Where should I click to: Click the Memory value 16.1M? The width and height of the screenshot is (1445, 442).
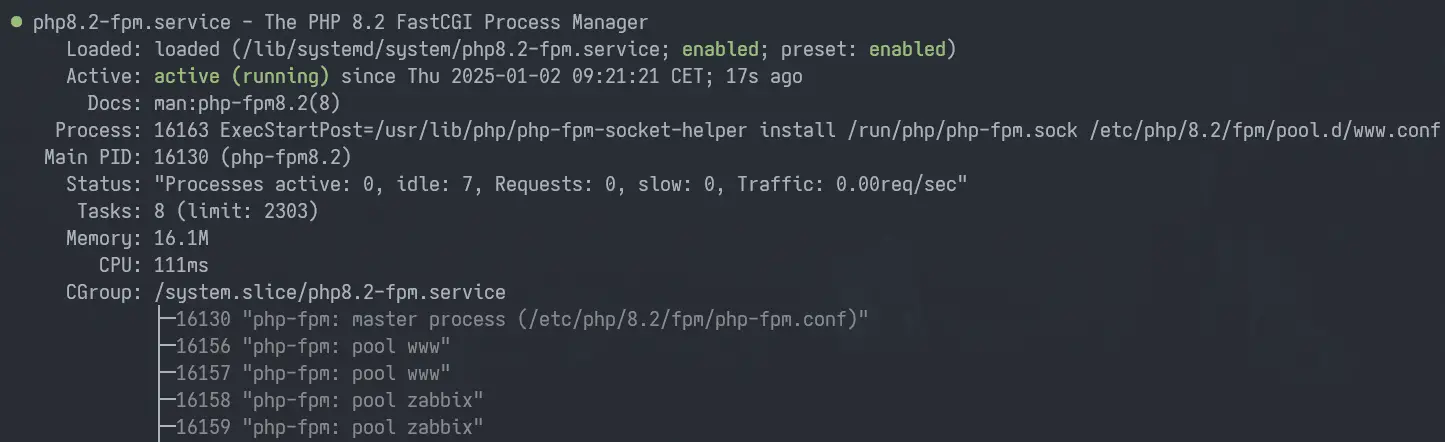181,238
